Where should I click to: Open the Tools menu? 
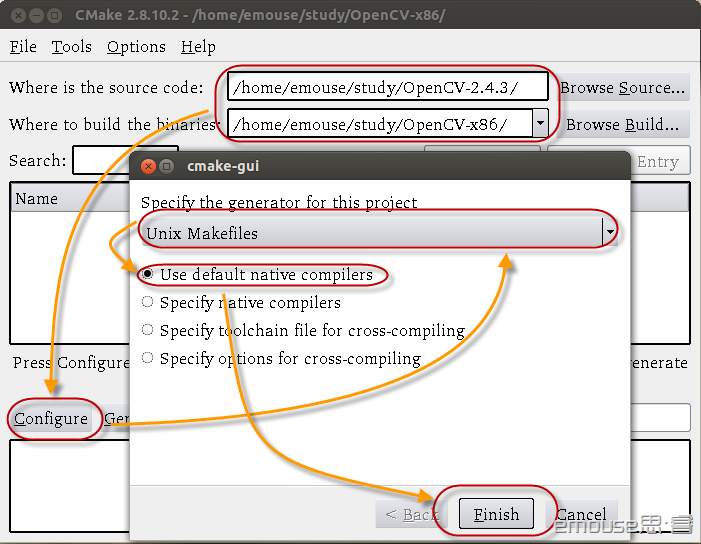click(72, 46)
